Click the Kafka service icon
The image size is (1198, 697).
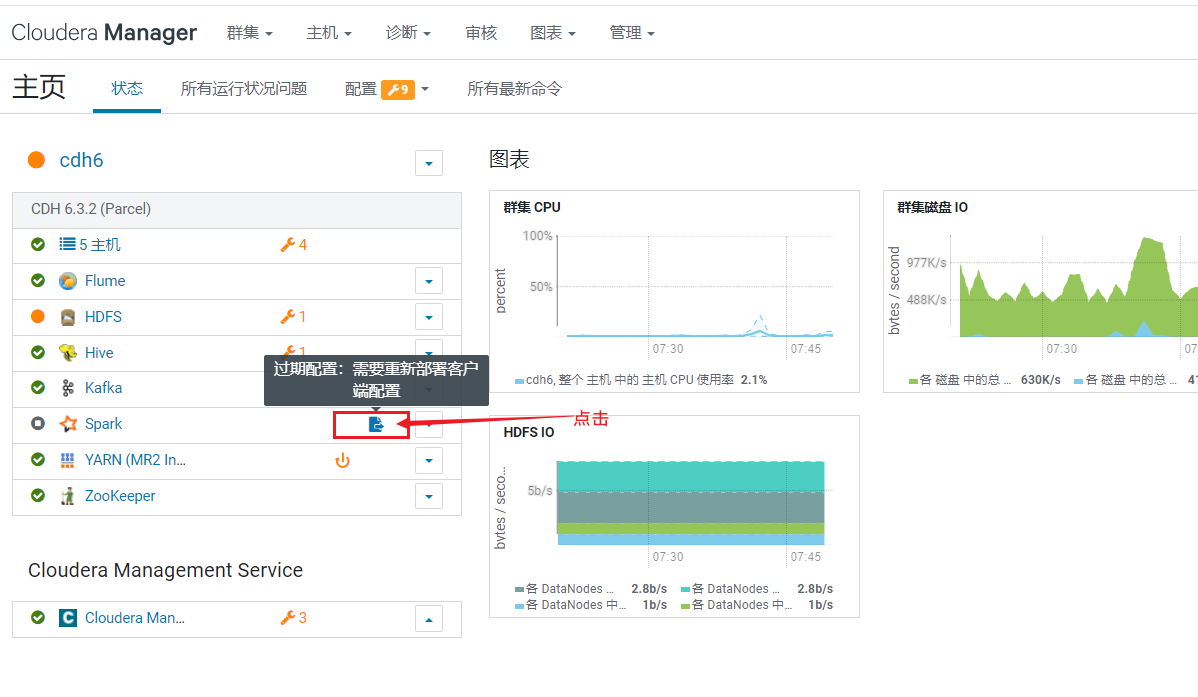pyautogui.click(x=68, y=388)
